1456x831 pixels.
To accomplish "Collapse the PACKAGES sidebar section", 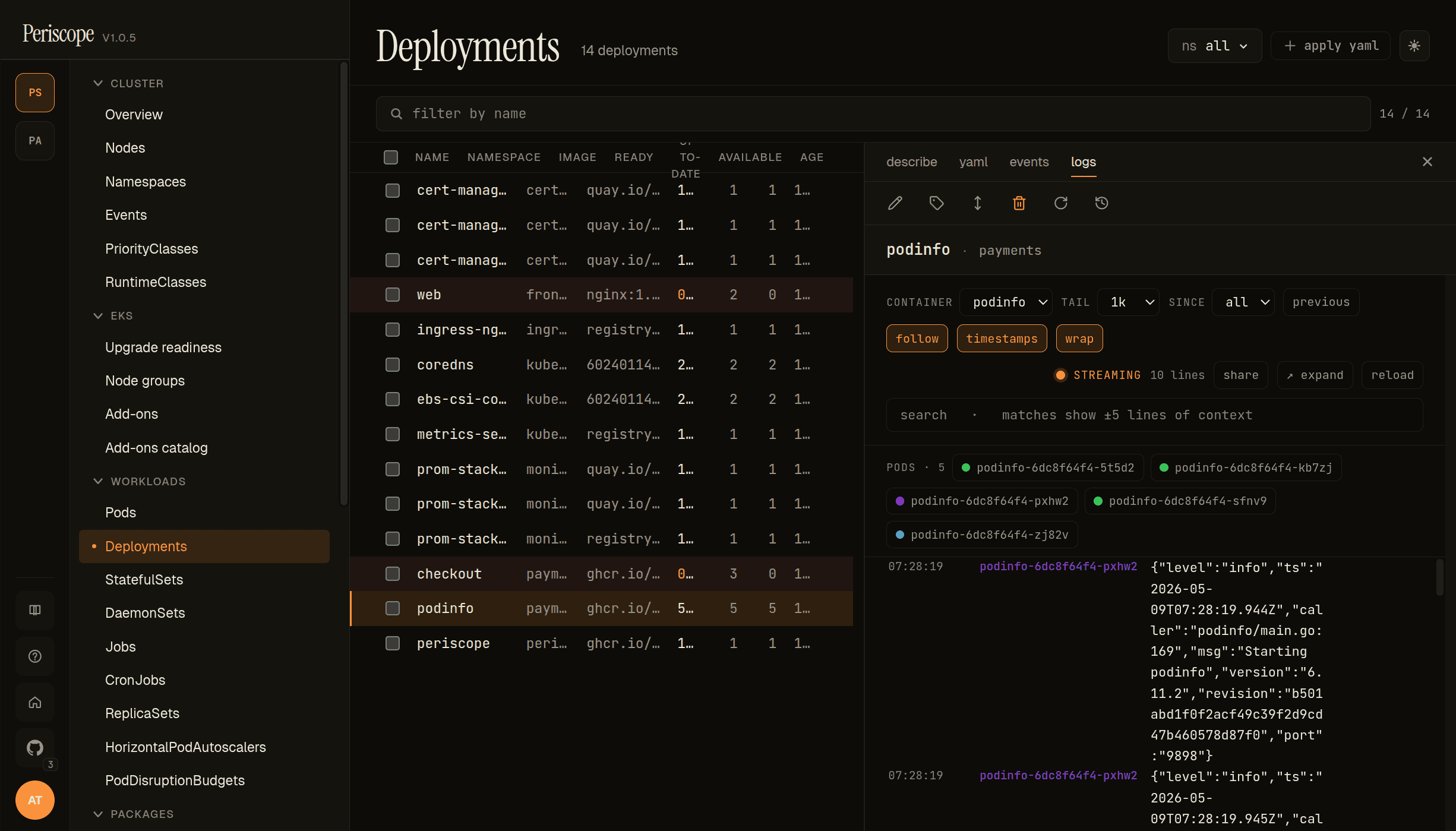I will (x=133, y=814).
